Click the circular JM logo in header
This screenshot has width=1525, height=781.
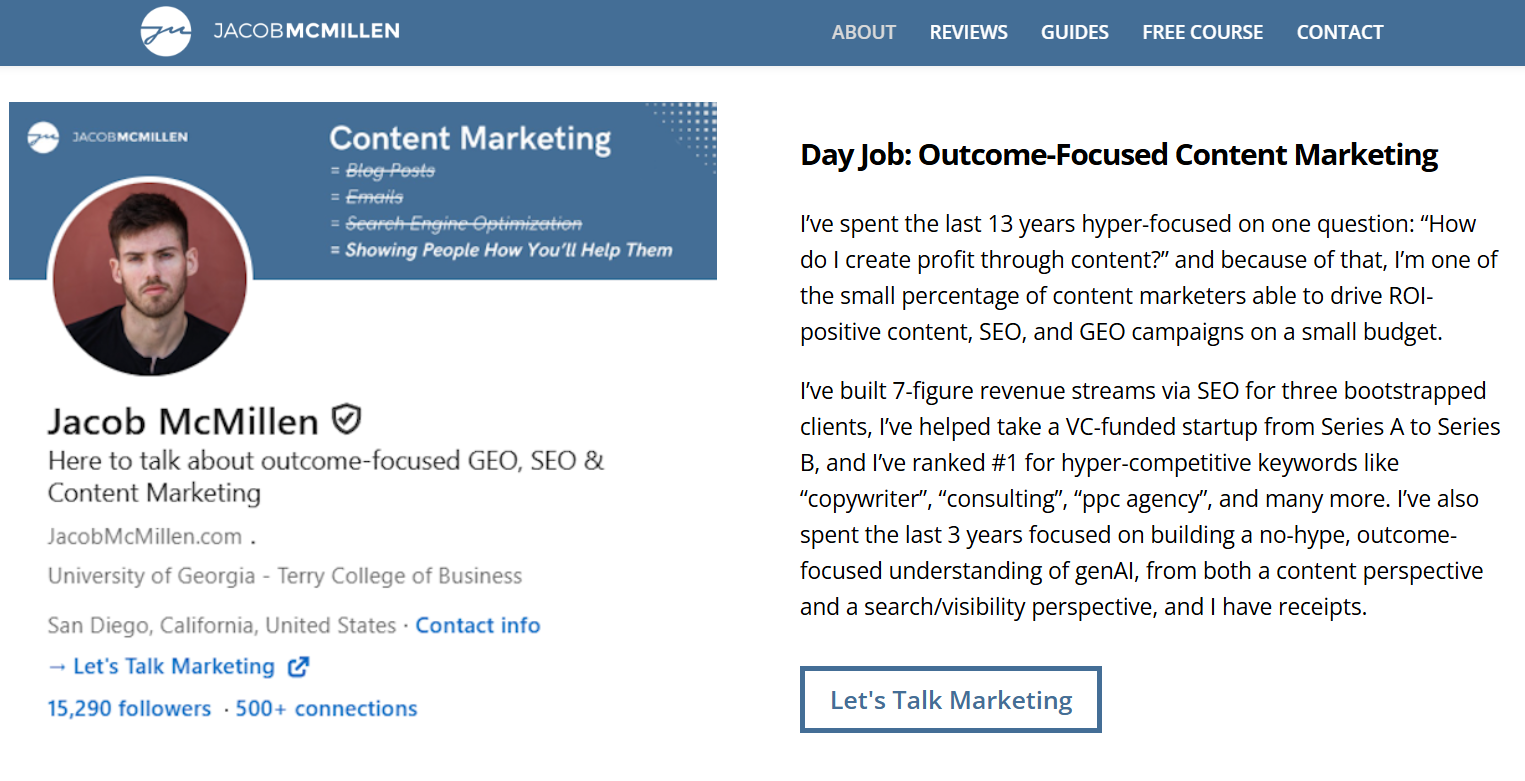(x=166, y=32)
